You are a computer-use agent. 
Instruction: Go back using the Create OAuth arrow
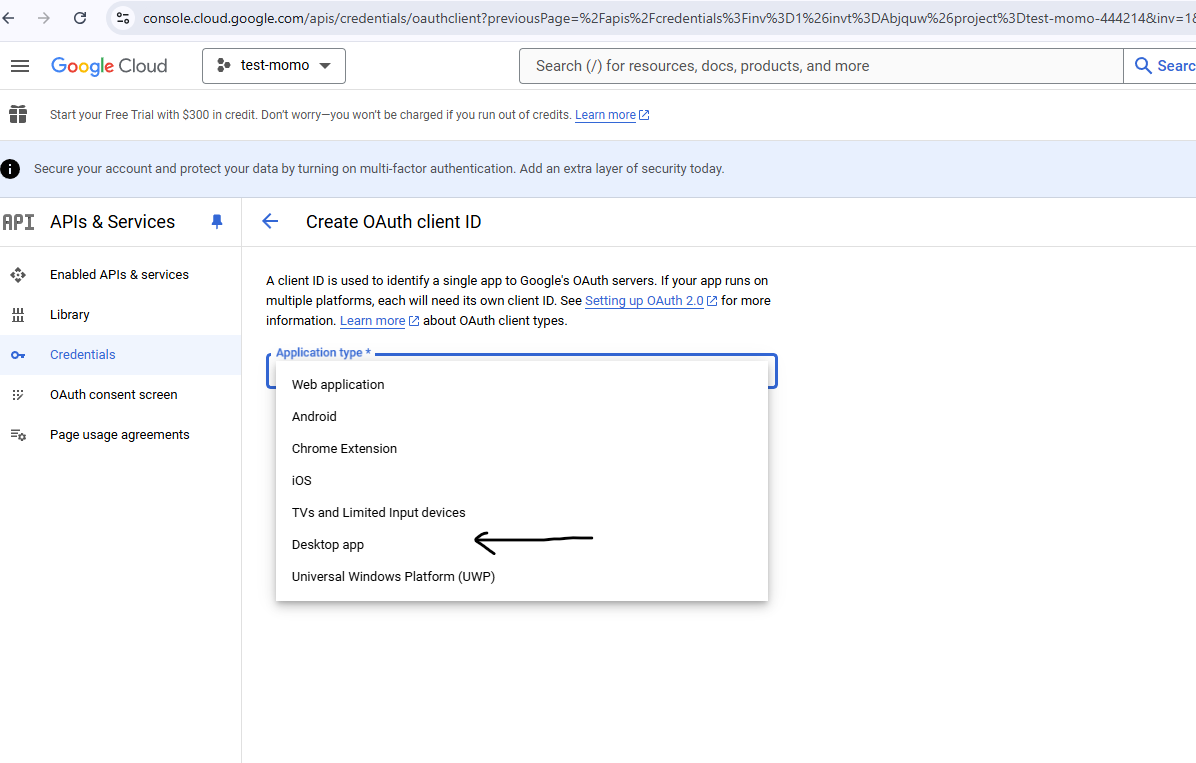[270, 222]
